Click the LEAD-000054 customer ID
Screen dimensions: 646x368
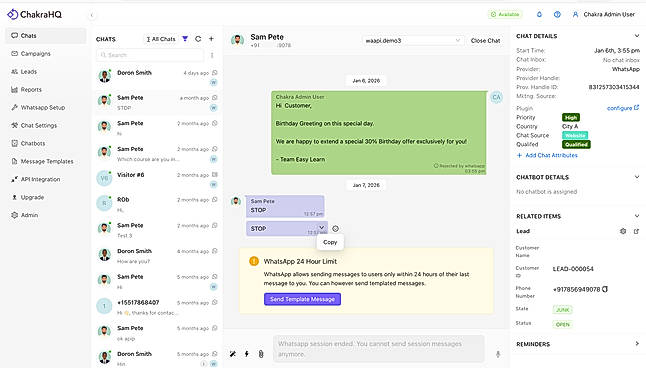tap(573, 269)
